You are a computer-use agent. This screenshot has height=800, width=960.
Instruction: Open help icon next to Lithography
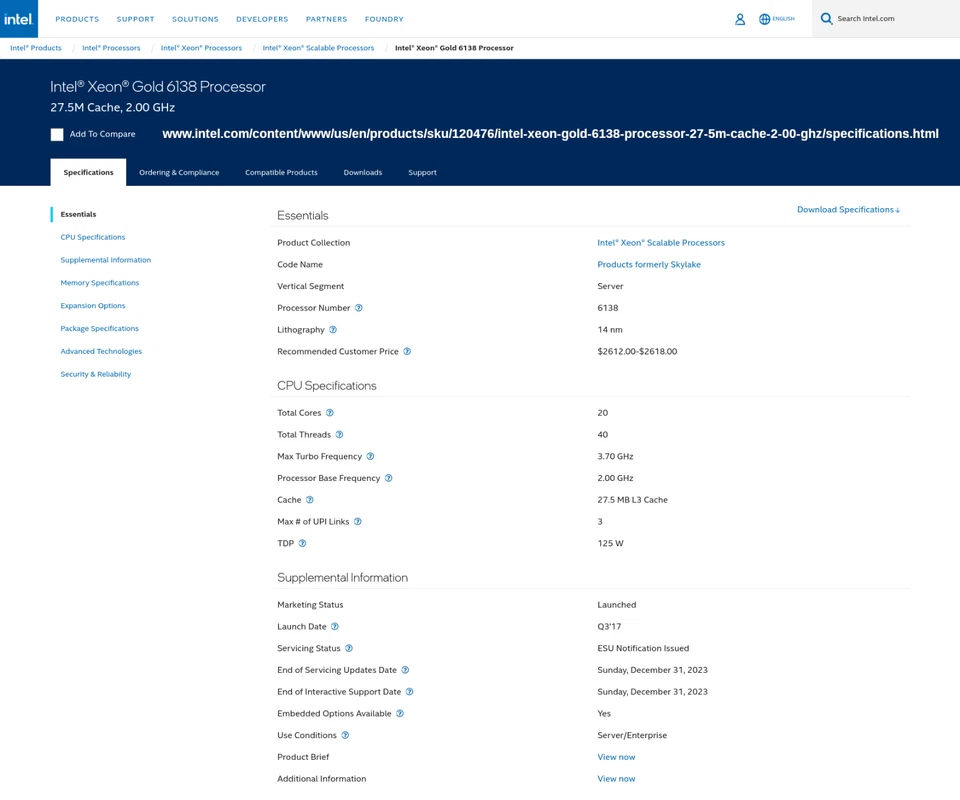point(333,330)
